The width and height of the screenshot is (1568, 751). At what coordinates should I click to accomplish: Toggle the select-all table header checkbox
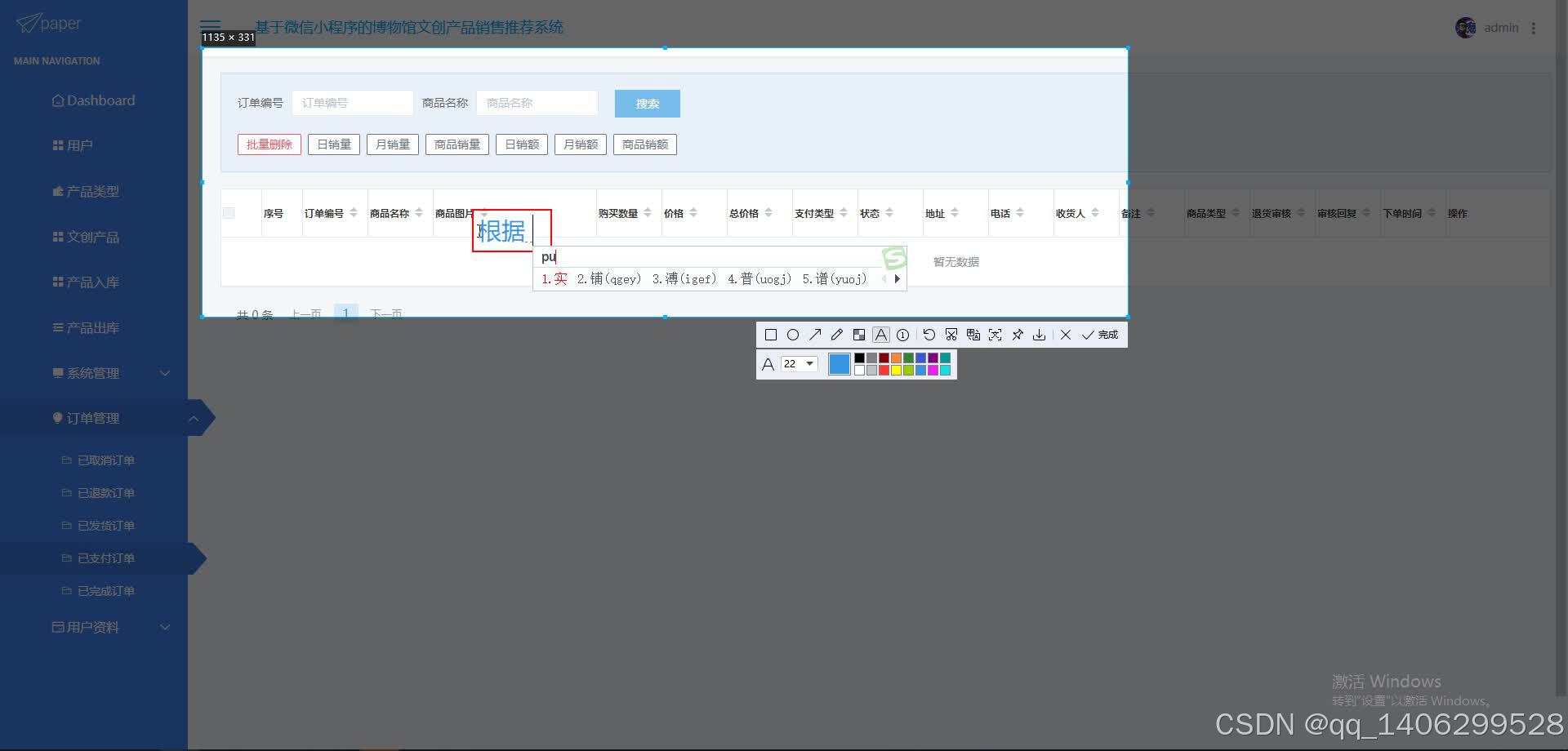(229, 213)
